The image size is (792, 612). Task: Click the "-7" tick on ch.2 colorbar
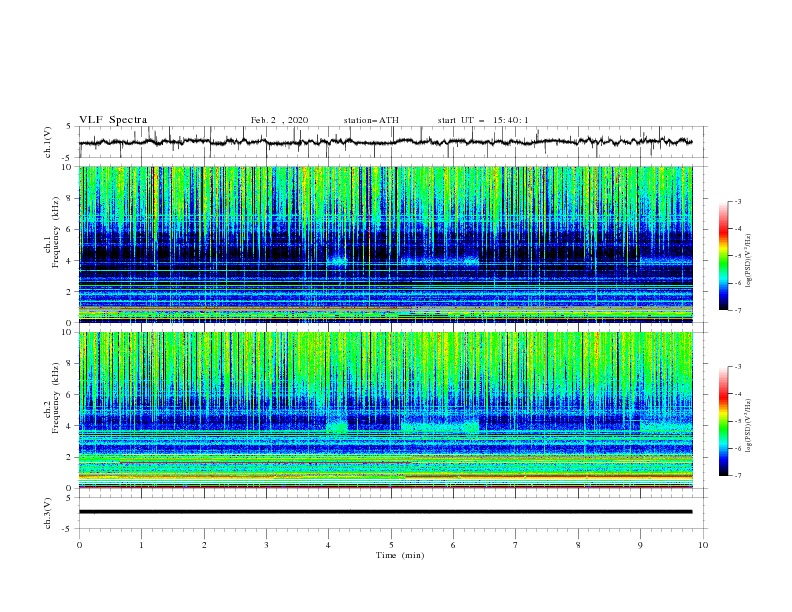737,475
